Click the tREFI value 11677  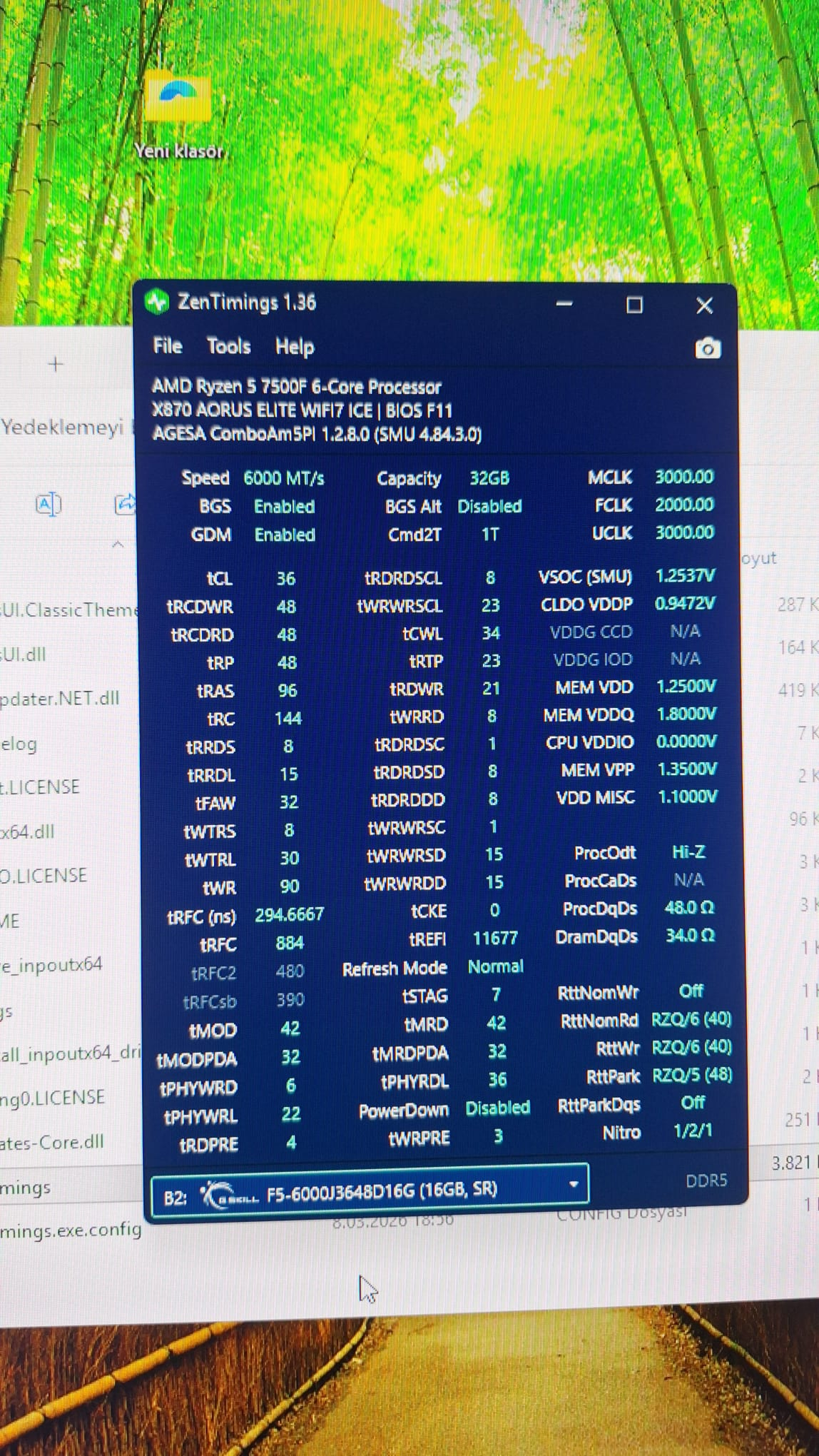pyautogui.click(x=495, y=938)
